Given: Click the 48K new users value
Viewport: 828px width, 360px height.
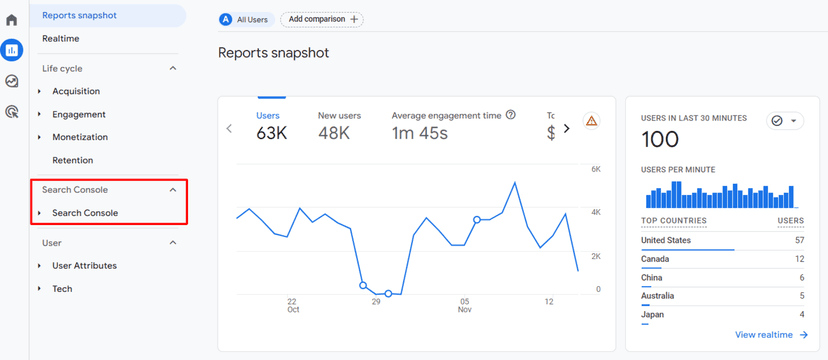Looking at the screenshot, I should (x=334, y=134).
